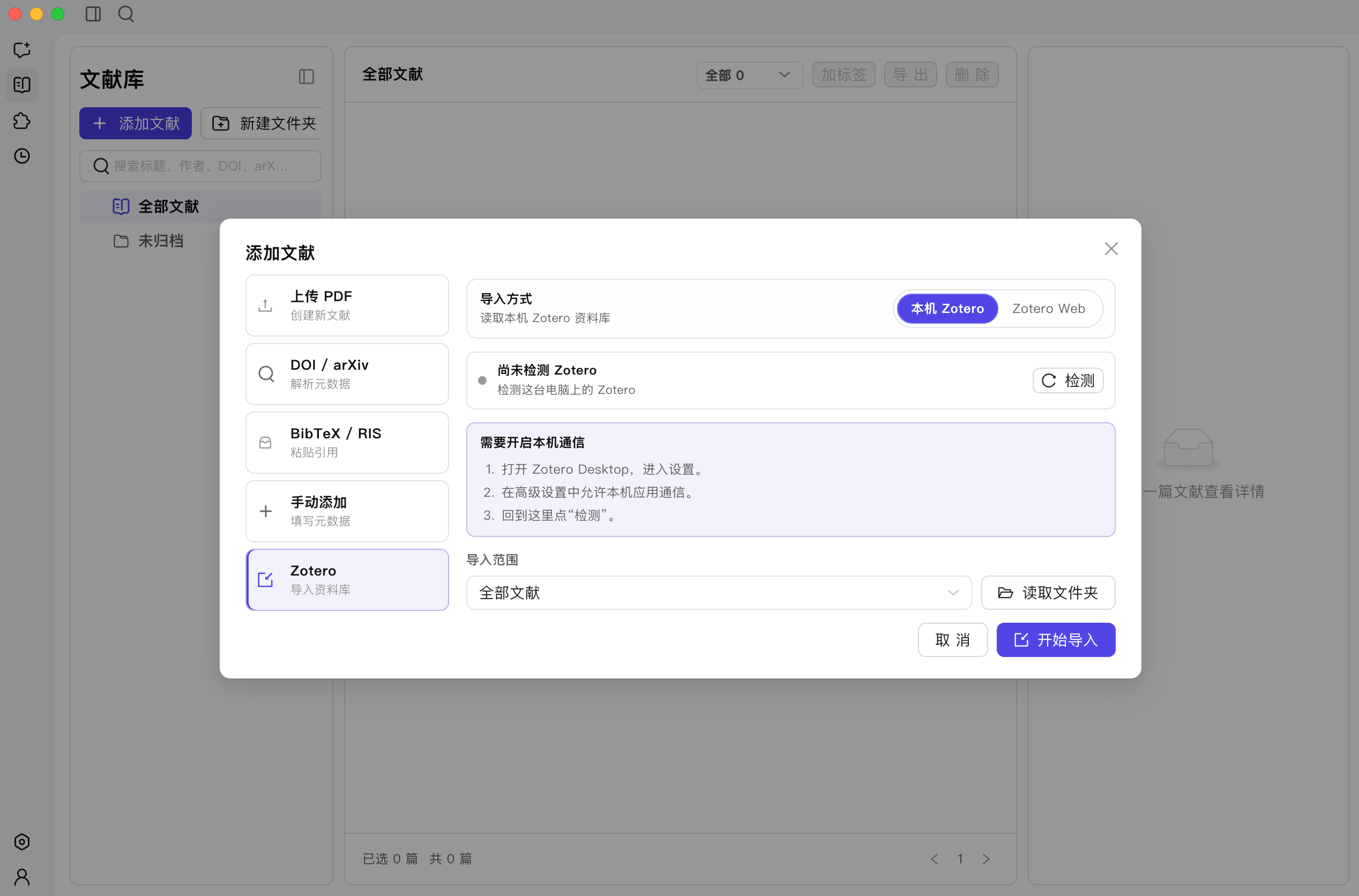The height and width of the screenshot is (896, 1359).
Task: Choose the 上传 PDF option
Action: 347,305
